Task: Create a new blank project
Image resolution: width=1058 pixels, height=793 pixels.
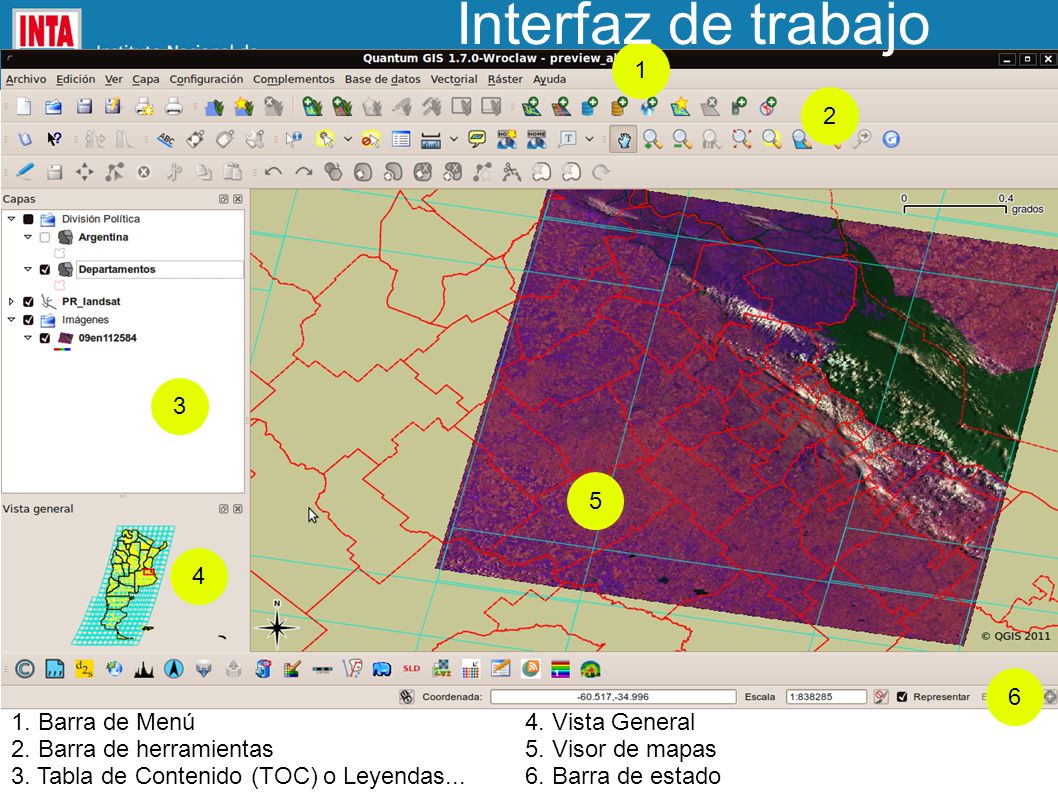Action: pyautogui.click(x=24, y=107)
